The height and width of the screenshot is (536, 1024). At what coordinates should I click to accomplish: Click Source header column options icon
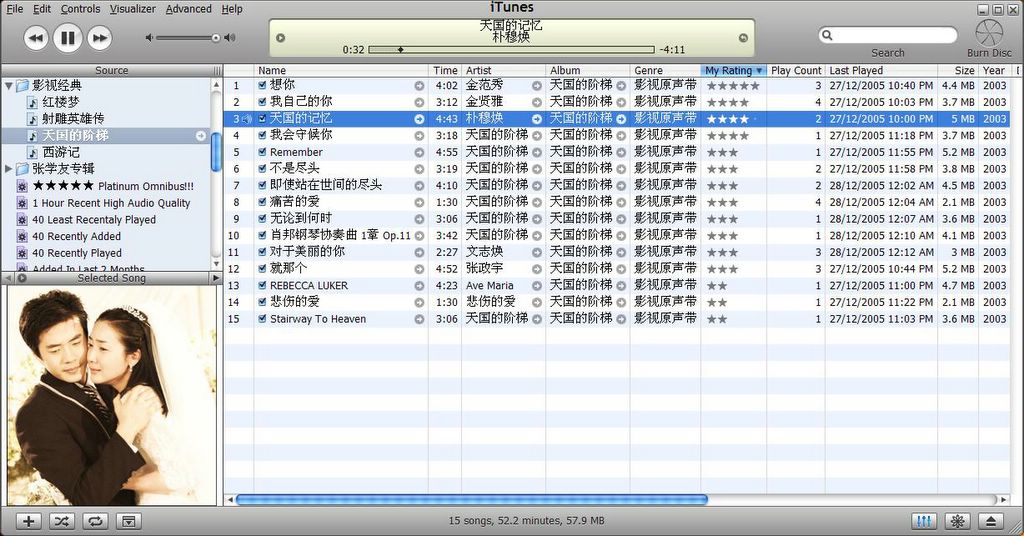[x=217, y=71]
